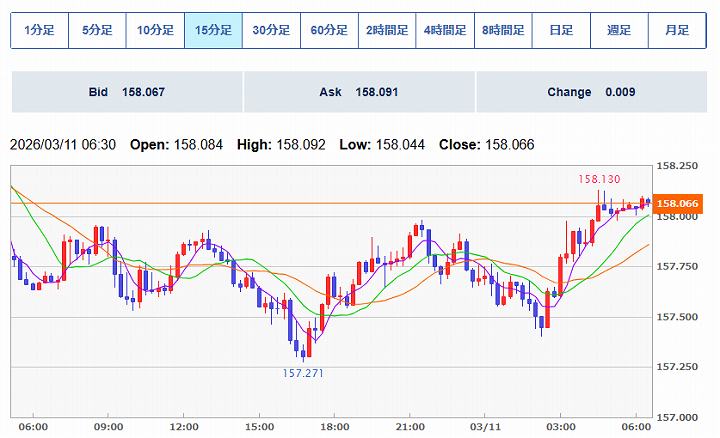Click the 18:00 label on the time axis
The image size is (720, 438).
pos(334,426)
